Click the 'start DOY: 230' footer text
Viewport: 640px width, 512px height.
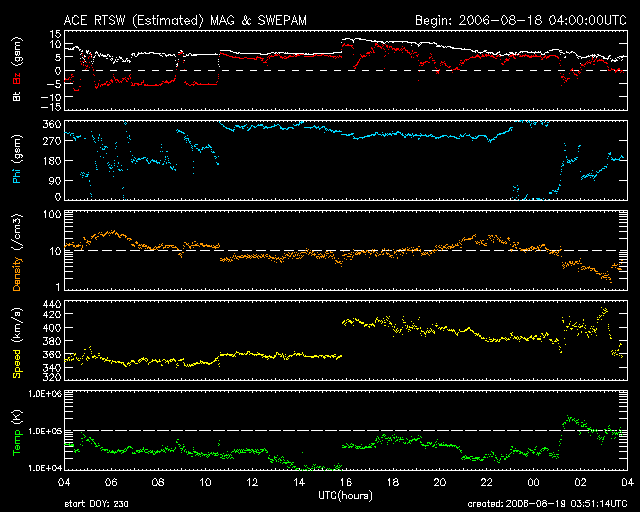coord(96,504)
